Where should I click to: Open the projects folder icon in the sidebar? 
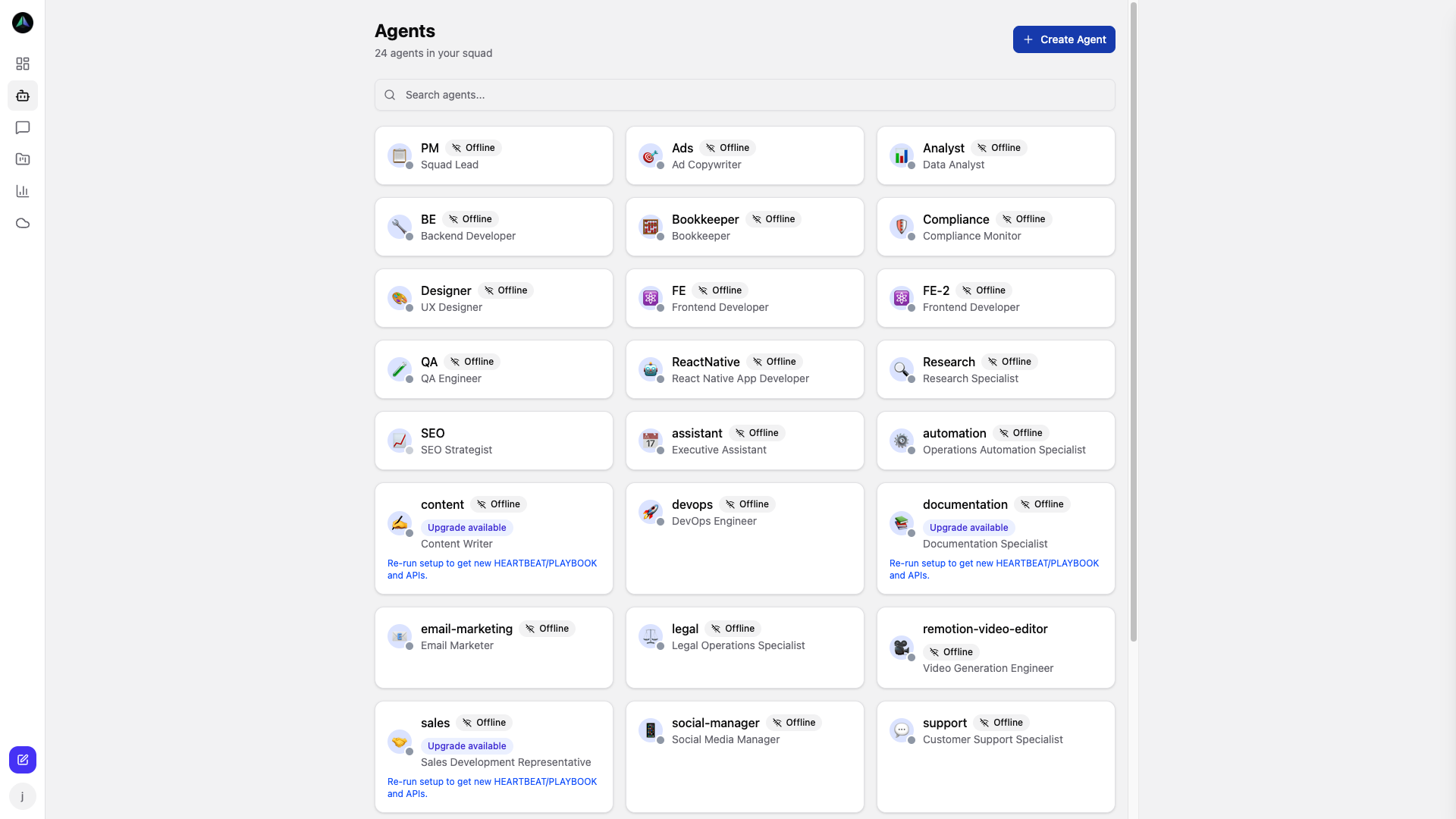[x=22, y=159]
